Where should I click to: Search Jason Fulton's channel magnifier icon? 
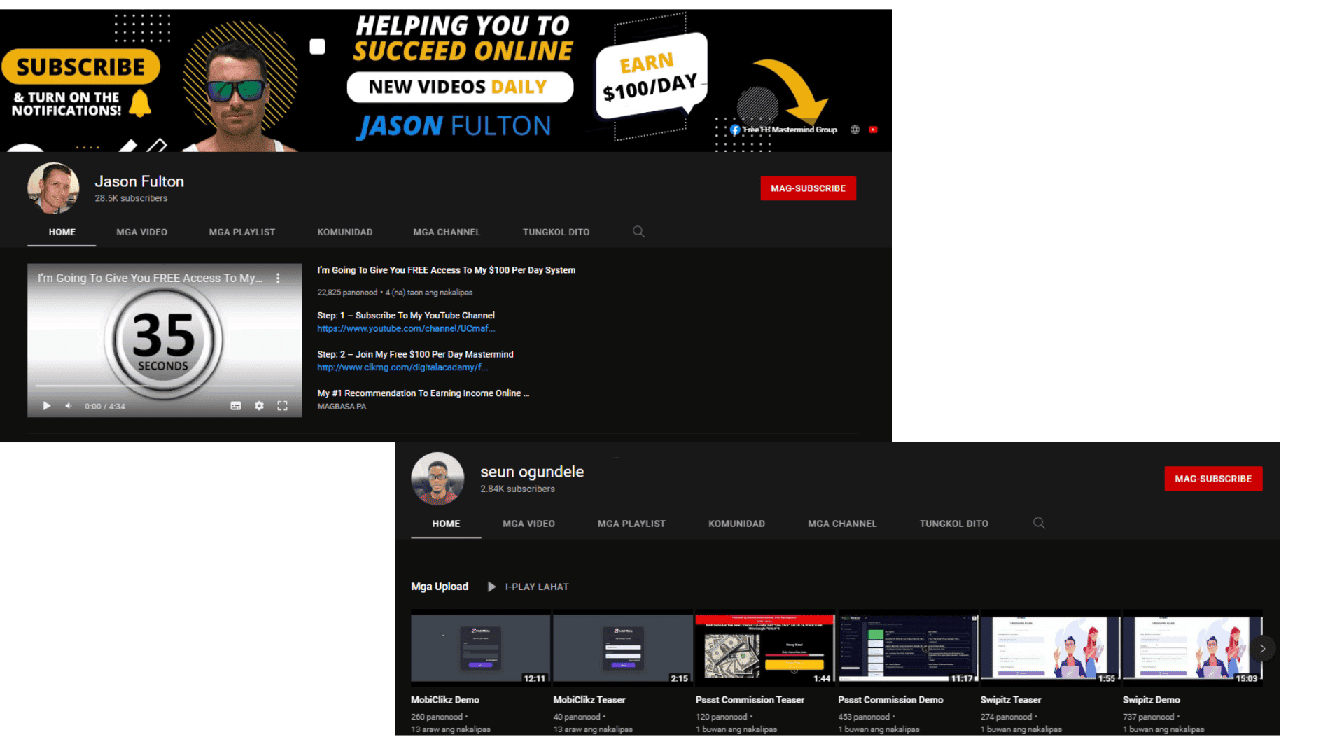click(x=638, y=231)
